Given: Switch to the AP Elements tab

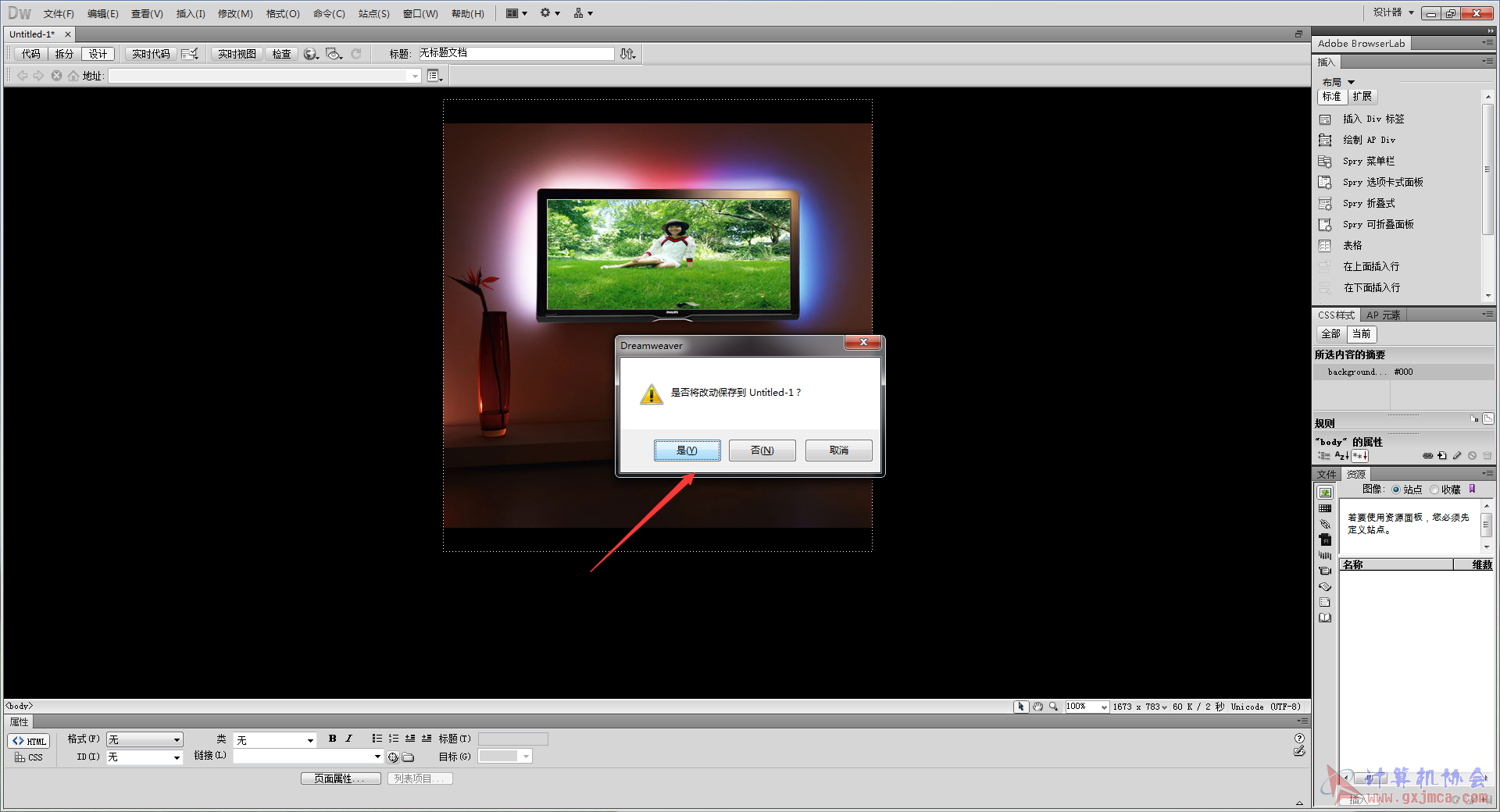Looking at the screenshot, I should click(1383, 315).
